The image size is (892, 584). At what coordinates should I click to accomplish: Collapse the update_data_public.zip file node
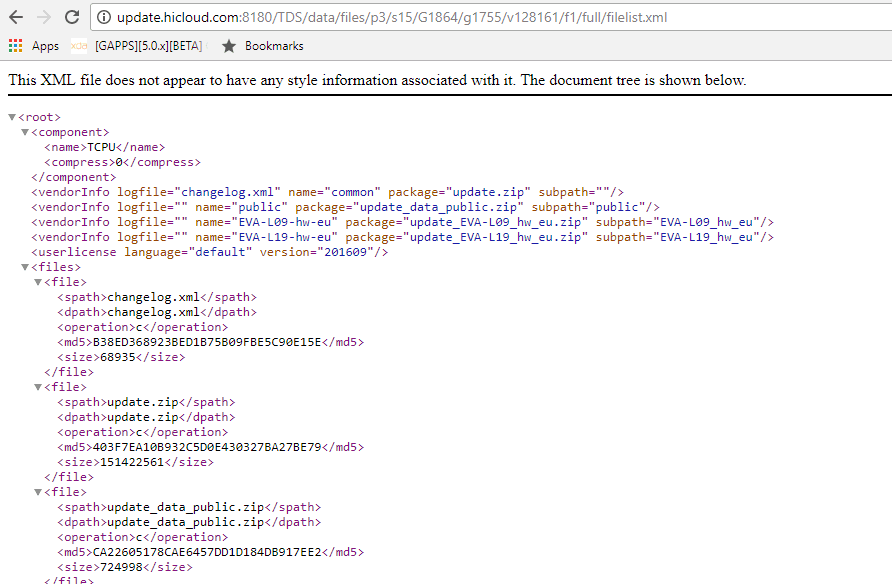(38, 492)
